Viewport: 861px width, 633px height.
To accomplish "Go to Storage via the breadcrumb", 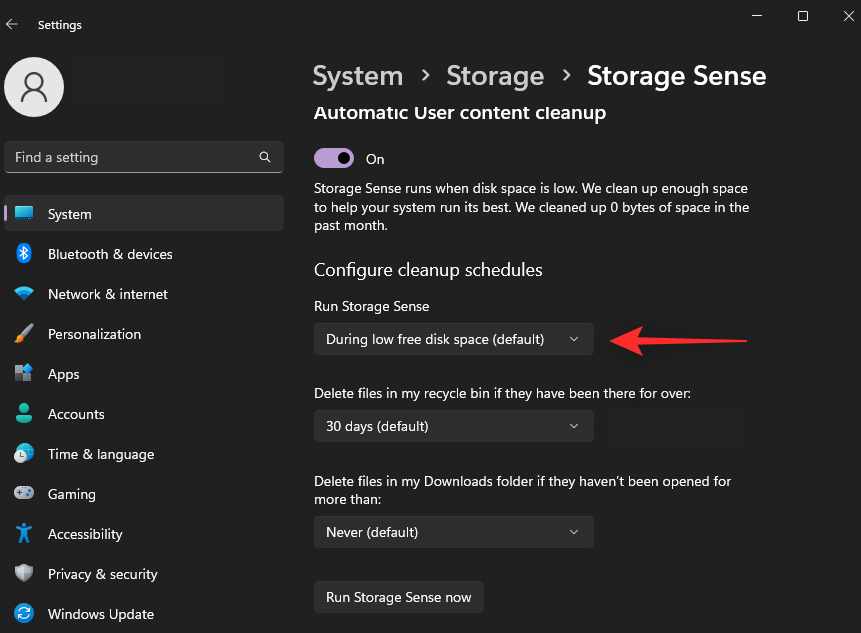I will [x=495, y=76].
